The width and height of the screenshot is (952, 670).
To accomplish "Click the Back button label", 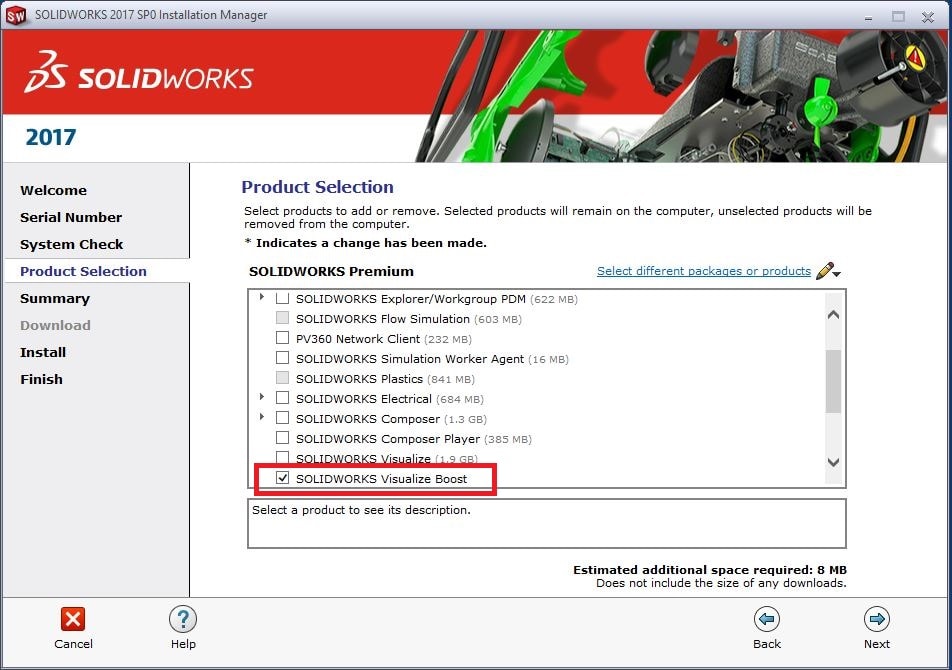I will [x=767, y=644].
